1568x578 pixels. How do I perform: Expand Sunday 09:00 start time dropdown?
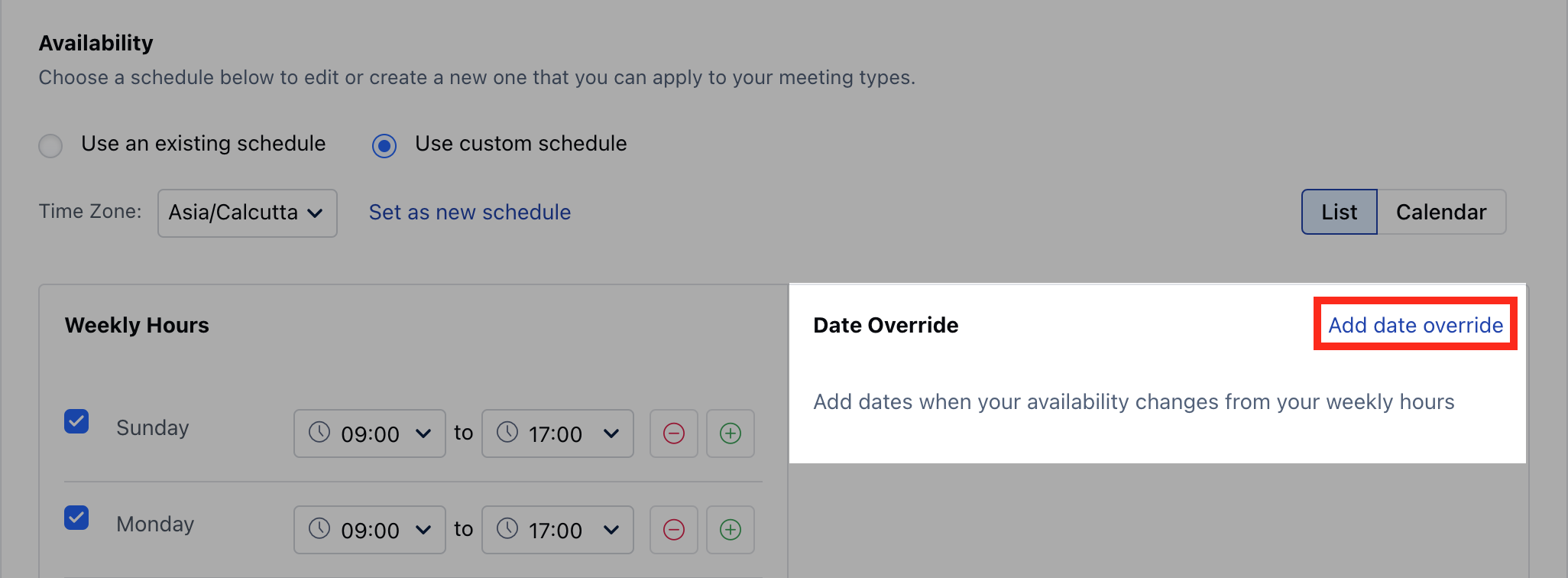point(370,433)
